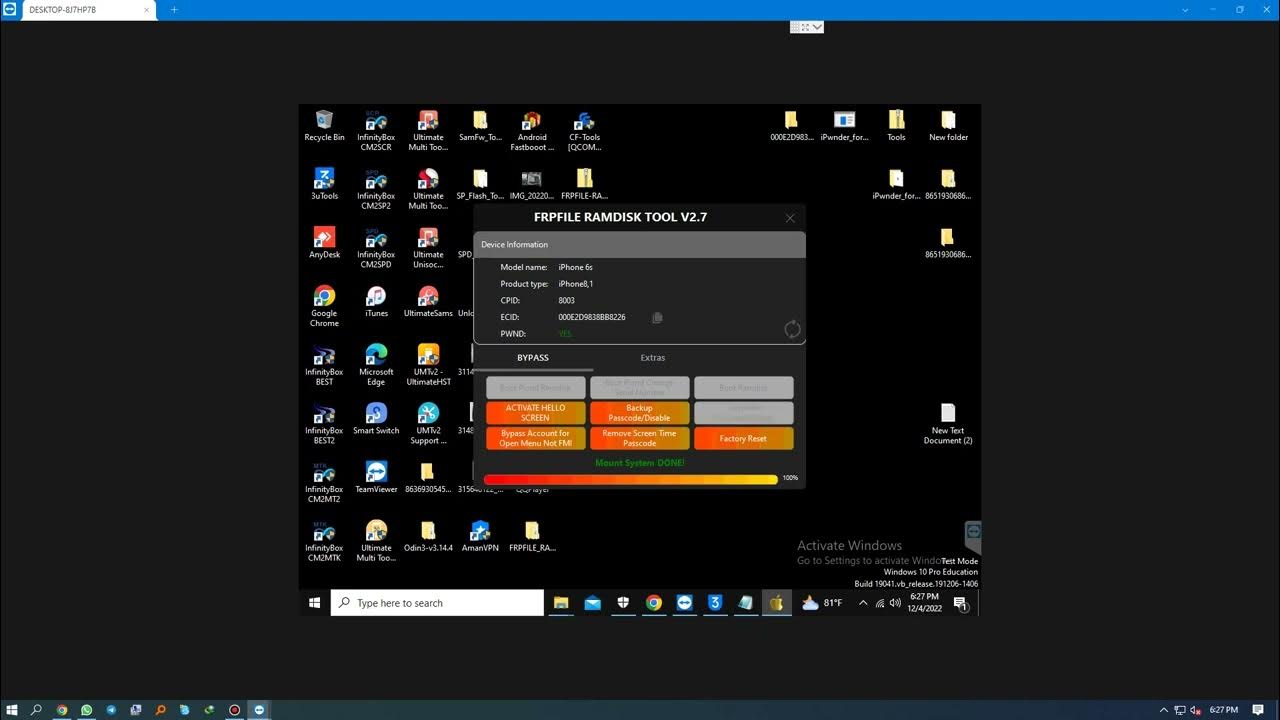Open the New folder desktop icon
This screenshot has height=720, width=1280.
(948, 126)
